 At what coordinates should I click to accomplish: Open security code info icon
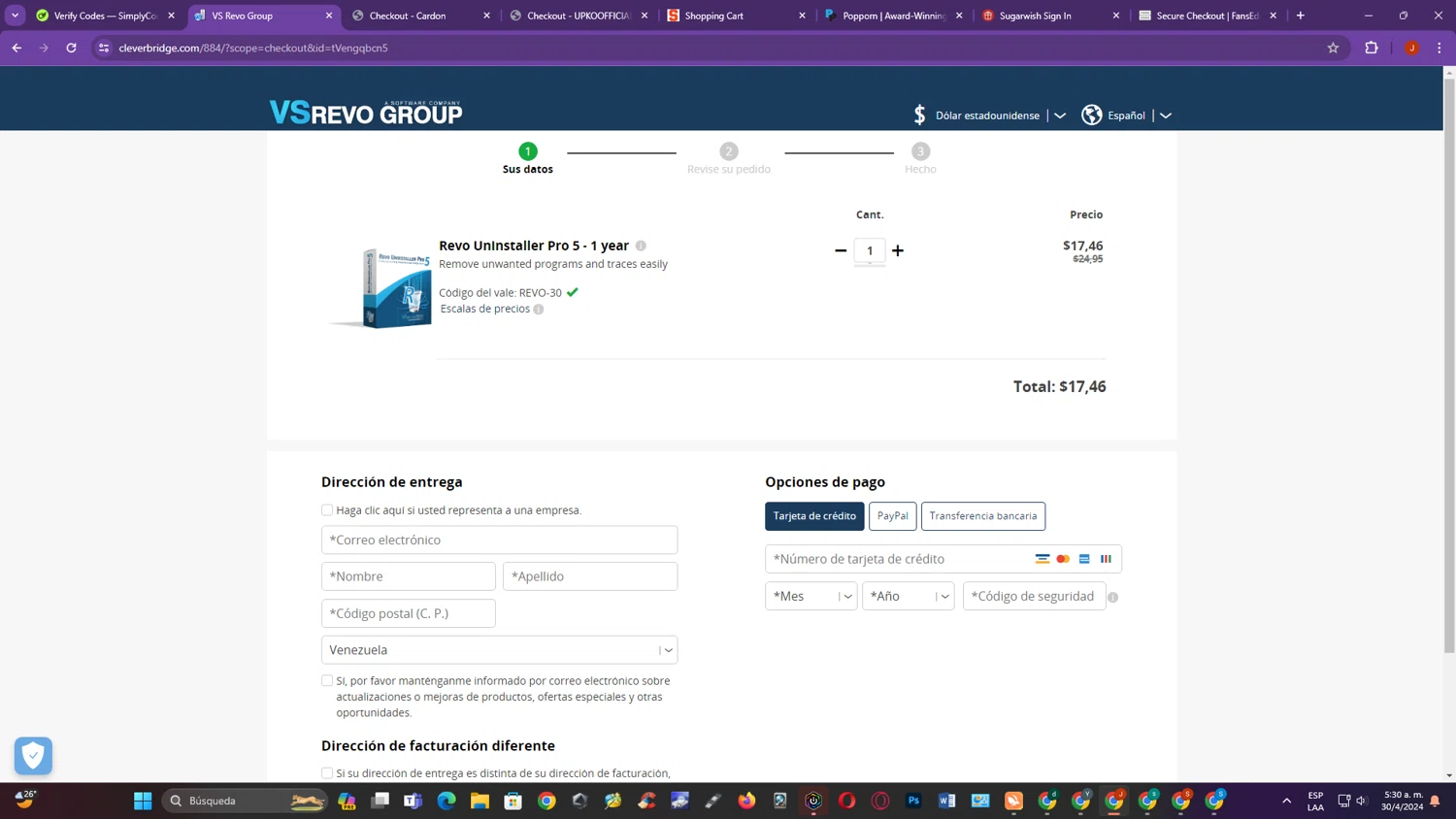(1113, 597)
